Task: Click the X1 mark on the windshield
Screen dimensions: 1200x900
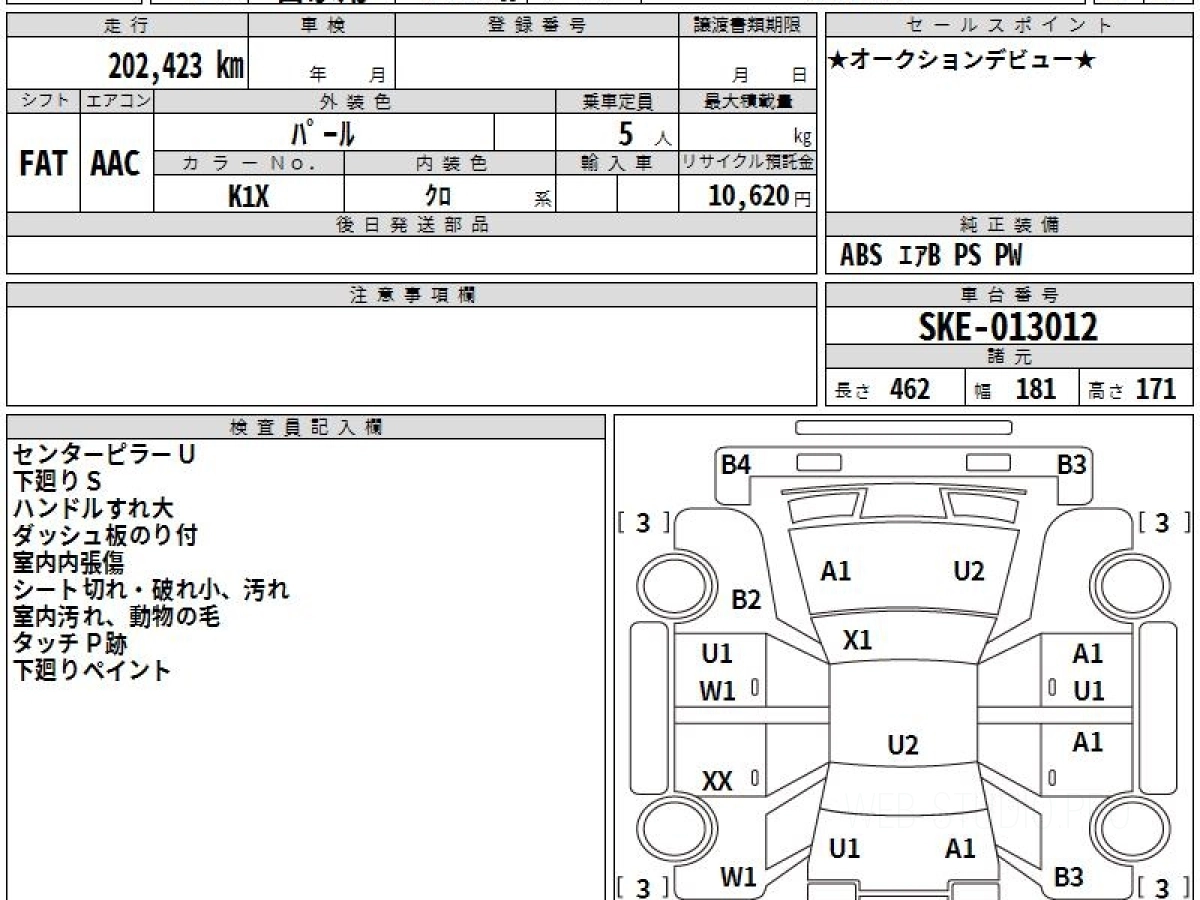Action: tap(857, 640)
